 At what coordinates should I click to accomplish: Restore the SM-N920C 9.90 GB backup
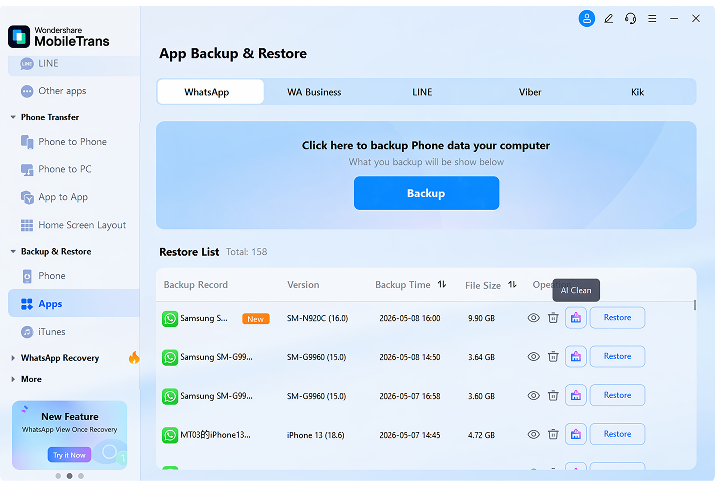pyautogui.click(x=617, y=318)
